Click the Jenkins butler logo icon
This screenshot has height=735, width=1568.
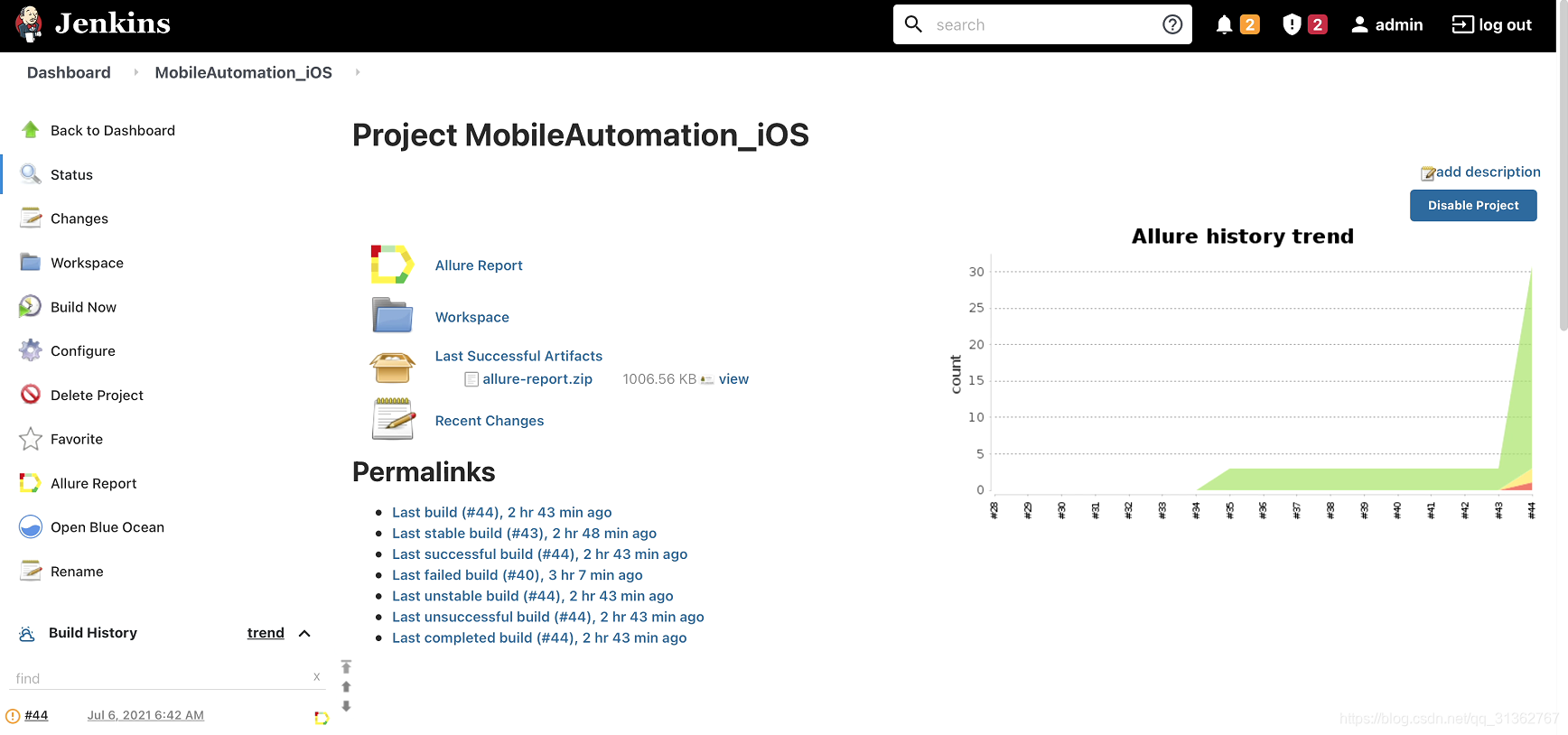click(29, 23)
